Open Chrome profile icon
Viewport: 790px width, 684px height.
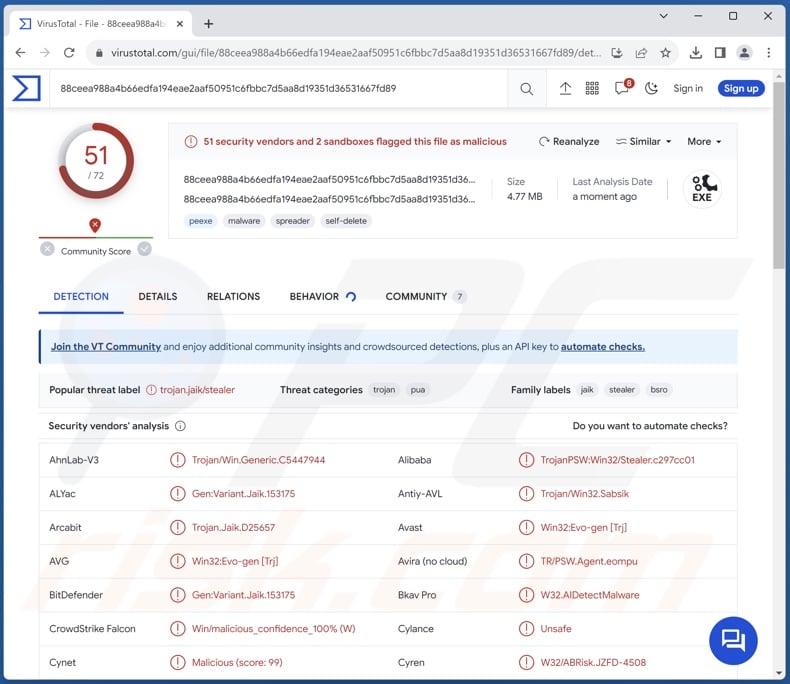coord(744,52)
